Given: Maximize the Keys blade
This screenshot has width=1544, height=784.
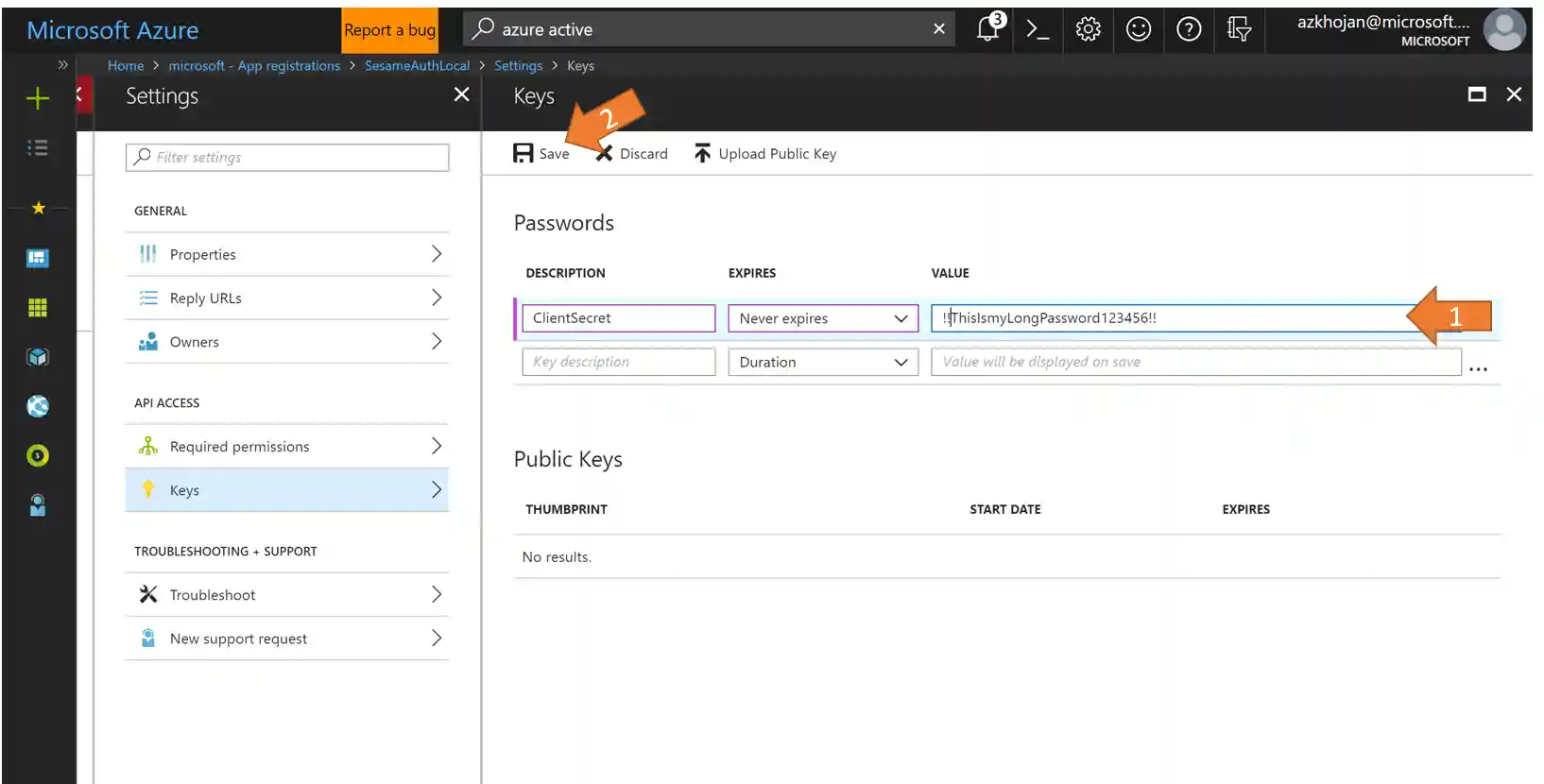Looking at the screenshot, I should pyautogui.click(x=1477, y=94).
